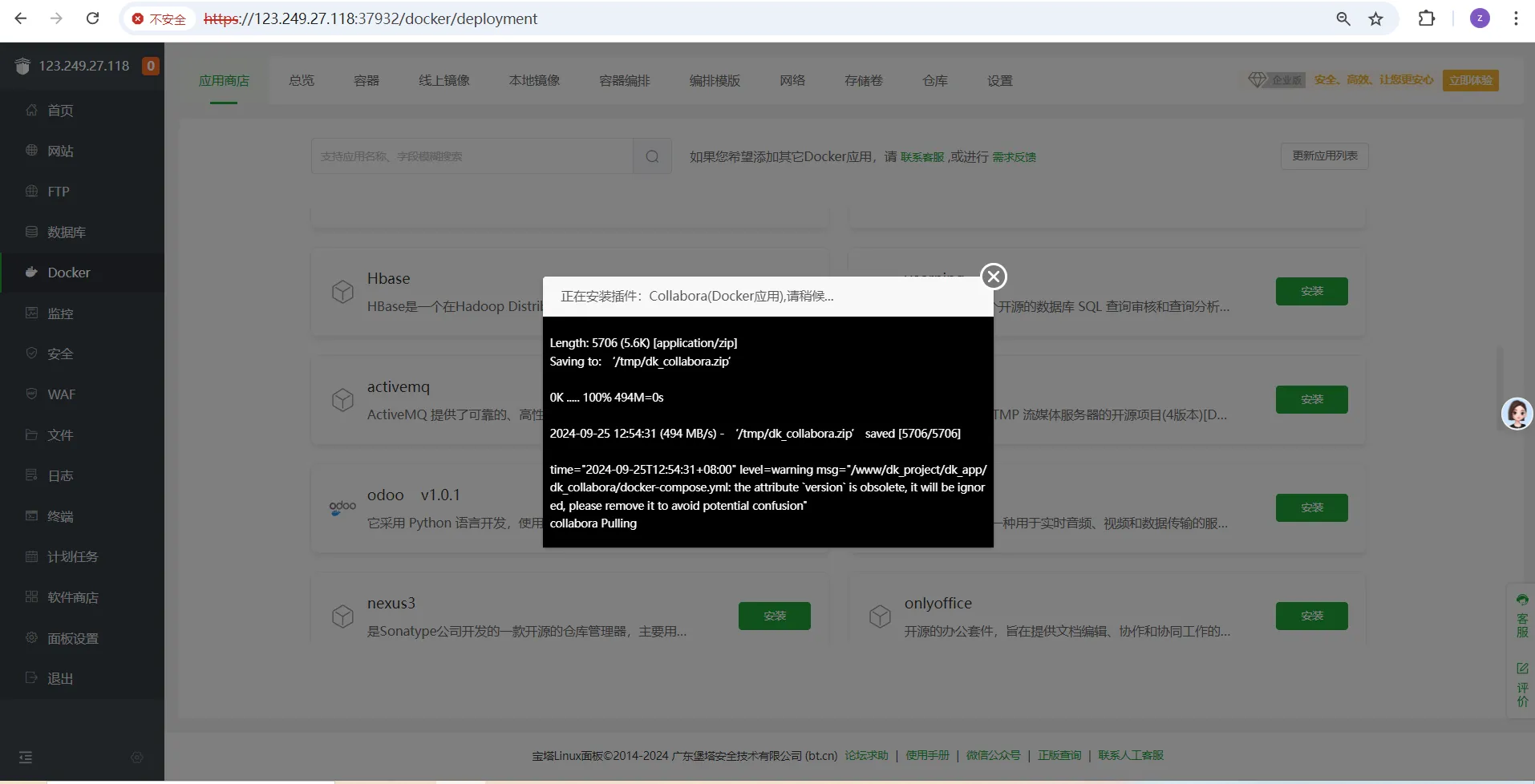Screen dimensions: 1535x784
Task: Open the 论坛求助 forum link
Action: 867,755
